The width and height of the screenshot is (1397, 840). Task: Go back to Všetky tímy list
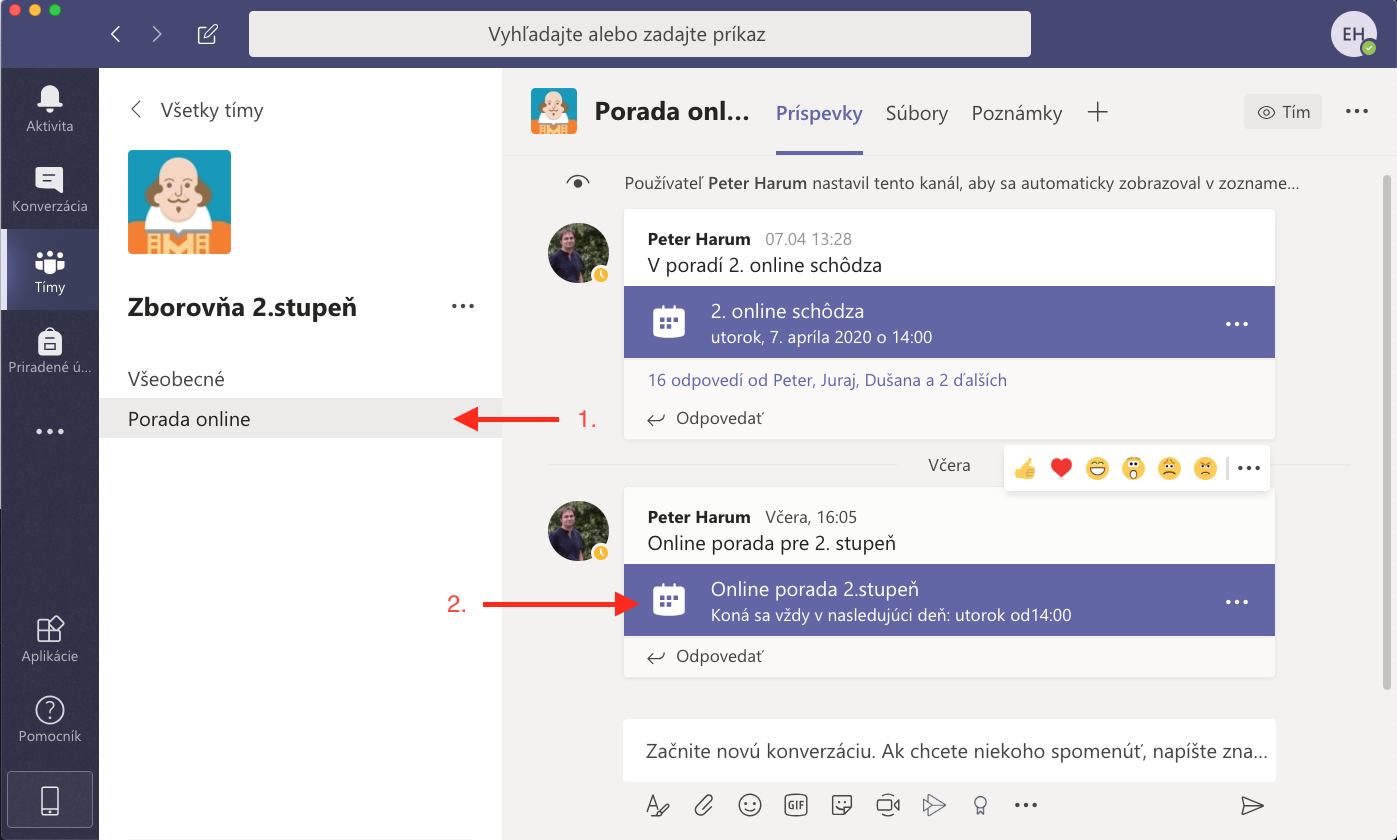[x=198, y=110]
